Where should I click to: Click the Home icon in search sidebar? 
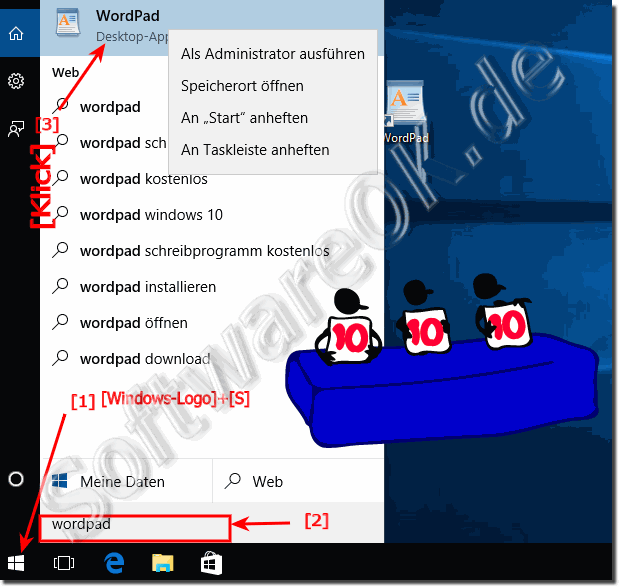[16, 34]
